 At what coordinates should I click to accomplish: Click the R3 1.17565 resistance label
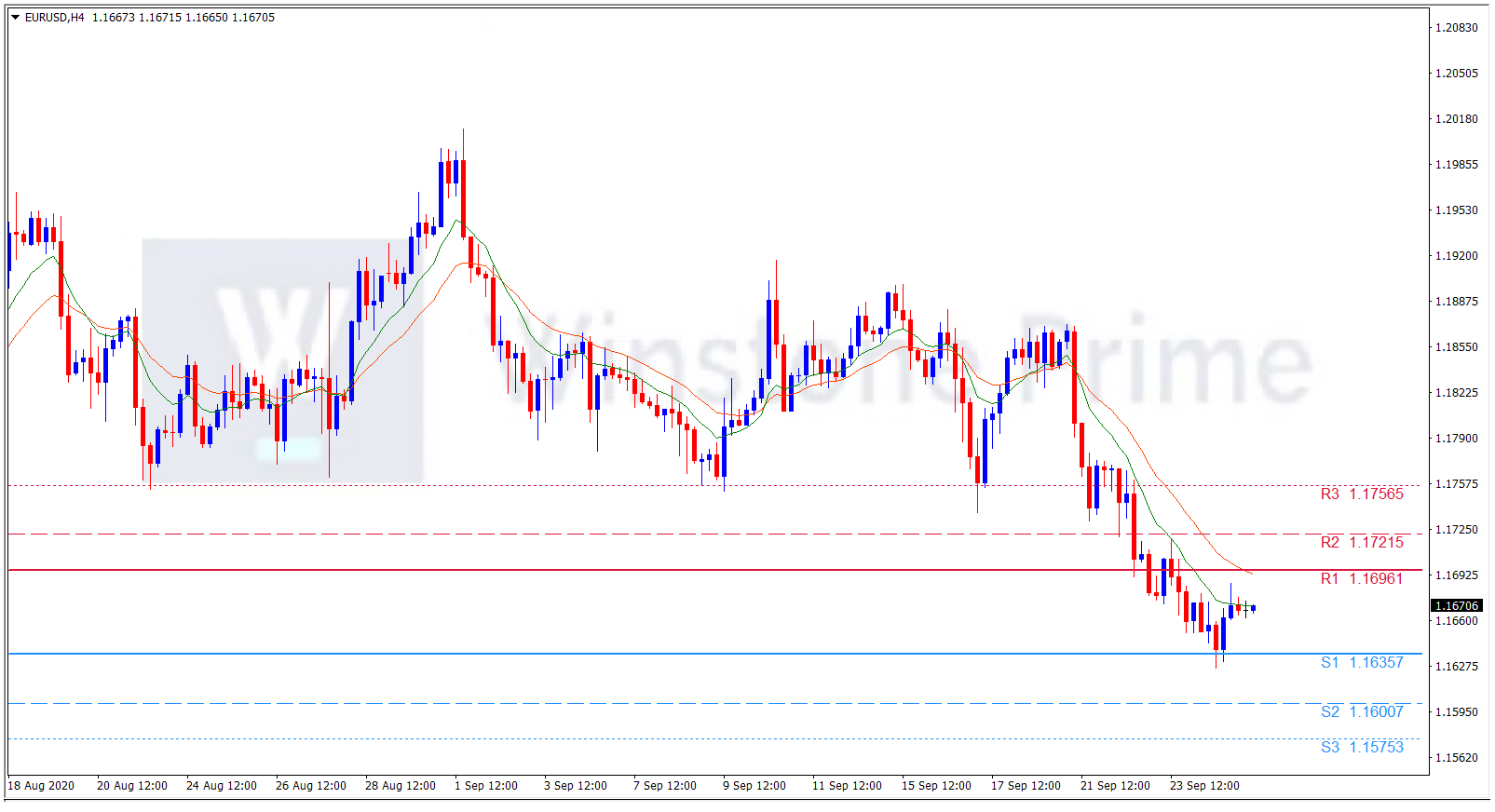pyautogui.click(x=1361, y=494)
